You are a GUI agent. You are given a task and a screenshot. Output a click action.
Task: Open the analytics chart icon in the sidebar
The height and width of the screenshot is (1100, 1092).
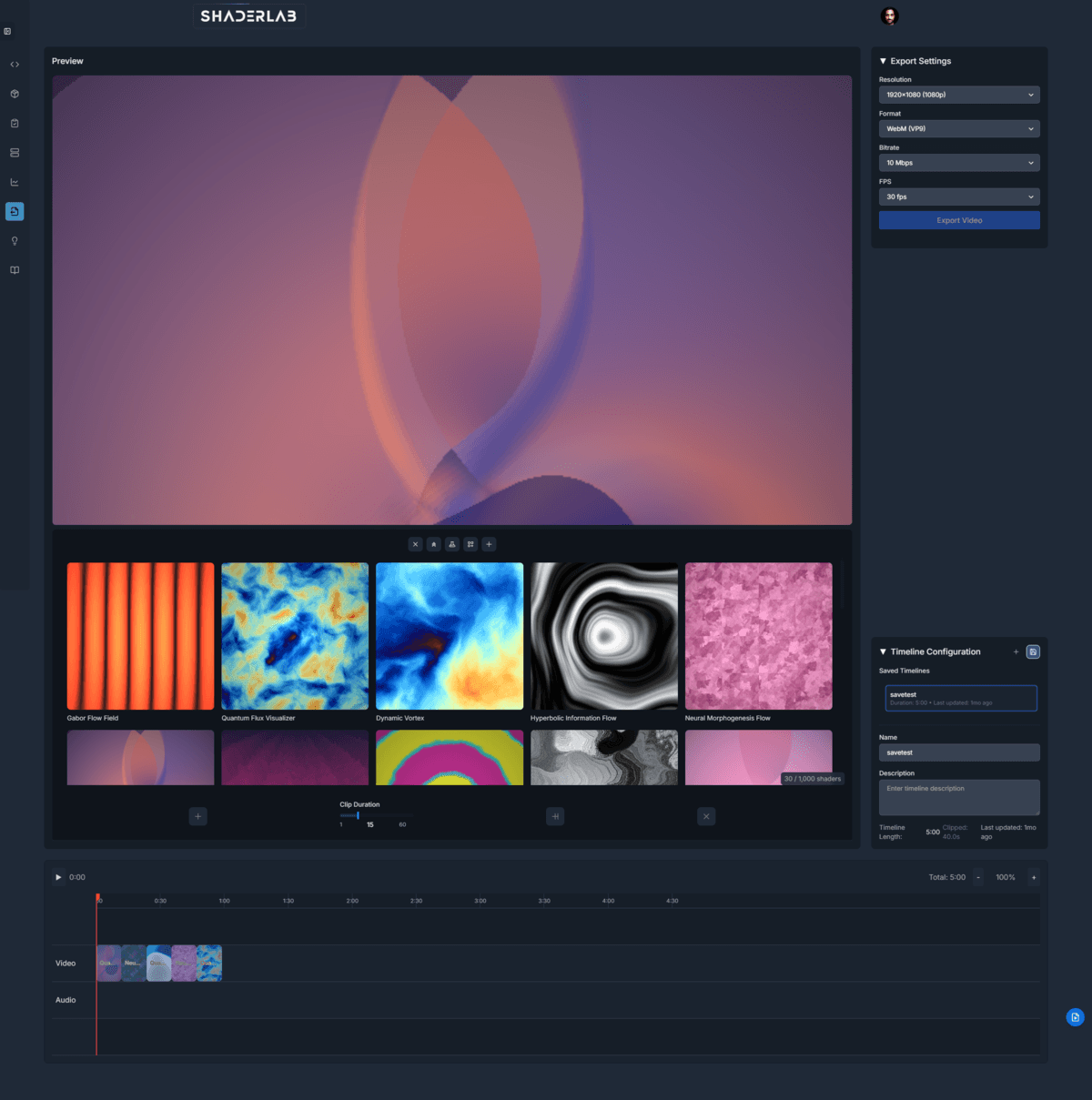pyautogui.click(x=15, y=181)
